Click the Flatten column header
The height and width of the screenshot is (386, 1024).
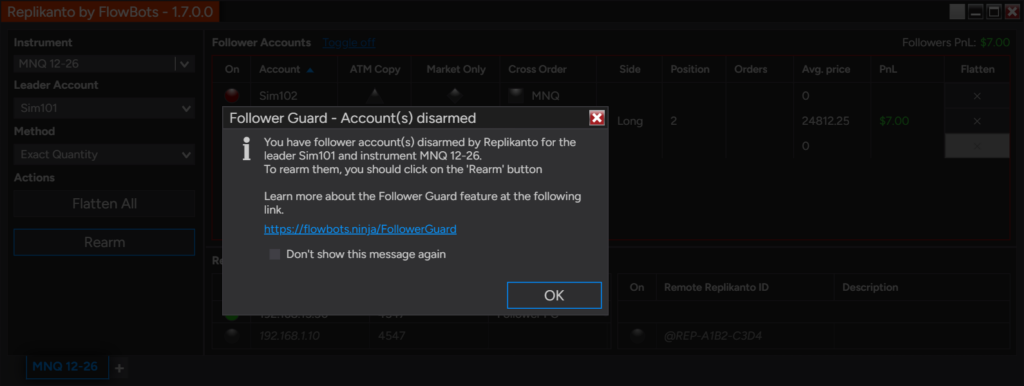point(978,69)
